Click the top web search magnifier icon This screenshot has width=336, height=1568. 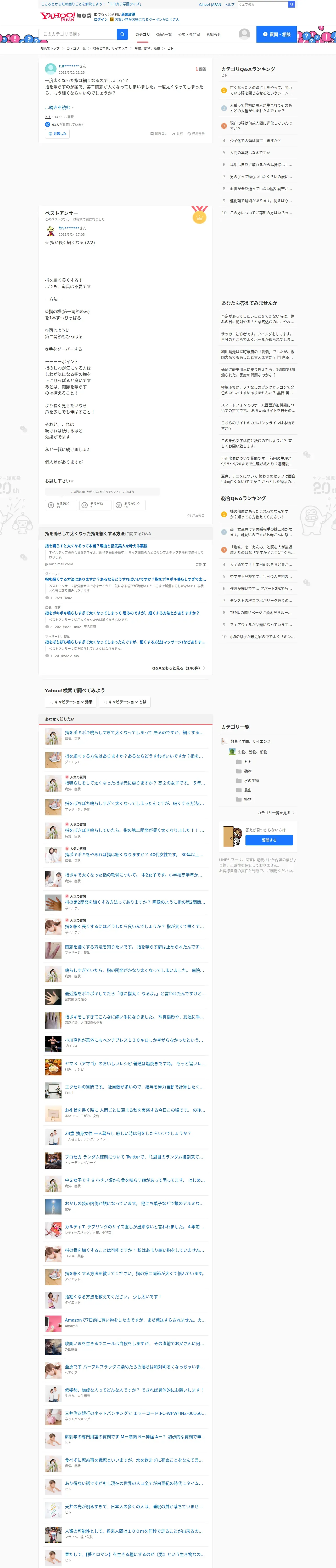(x=292, y=4)
